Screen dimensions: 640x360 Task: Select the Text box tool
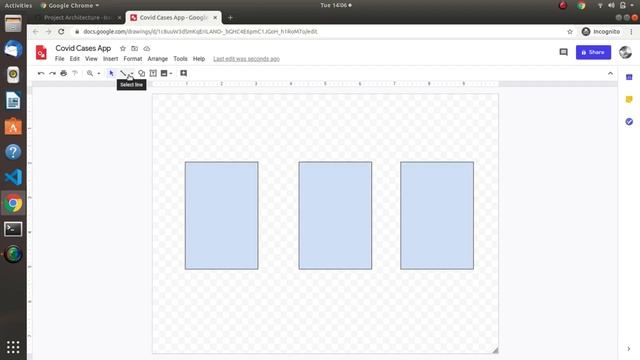(153, 73)
